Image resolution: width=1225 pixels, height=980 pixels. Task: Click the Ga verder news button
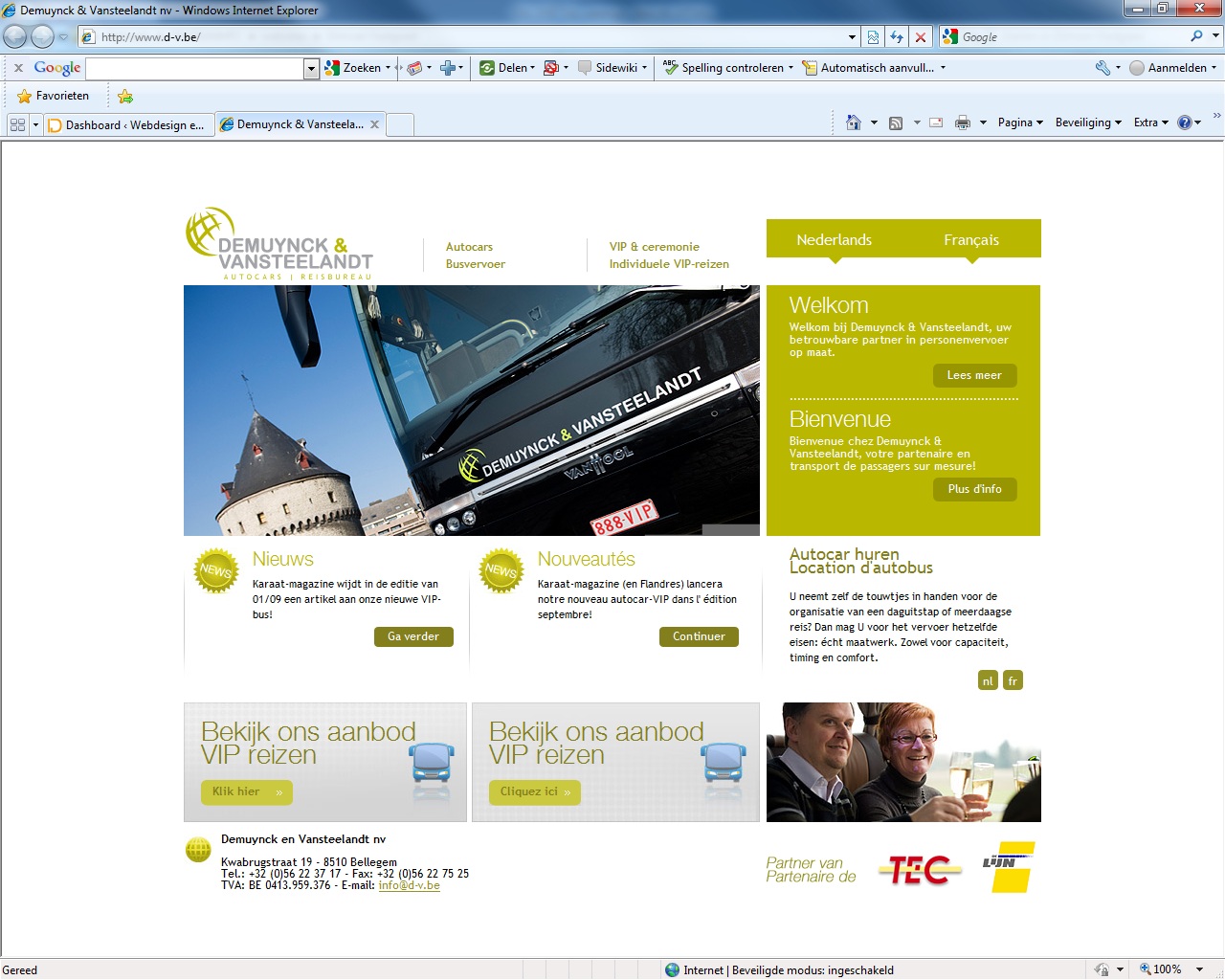[x=413, y=636]
